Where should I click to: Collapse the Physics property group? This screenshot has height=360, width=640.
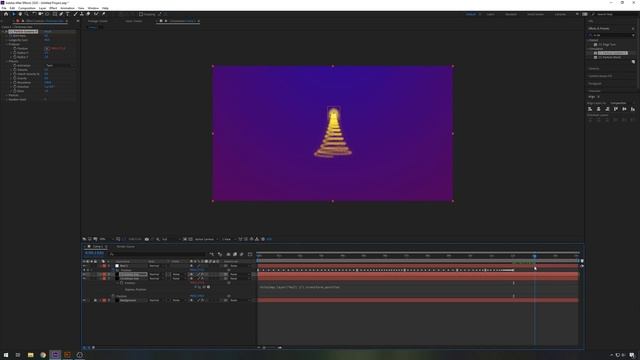coord(7,61)
